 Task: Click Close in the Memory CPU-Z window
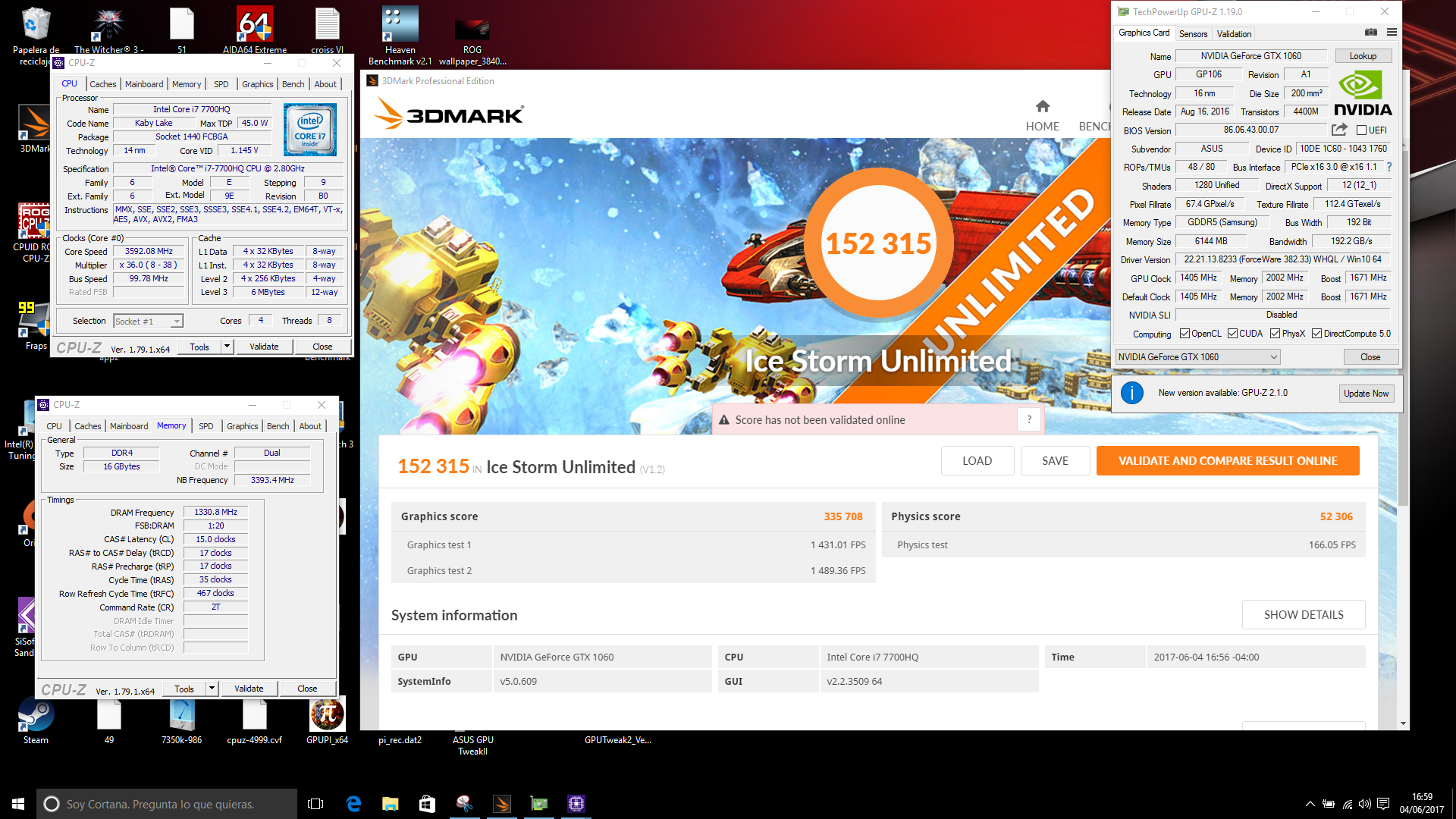[x=307, y=689]
